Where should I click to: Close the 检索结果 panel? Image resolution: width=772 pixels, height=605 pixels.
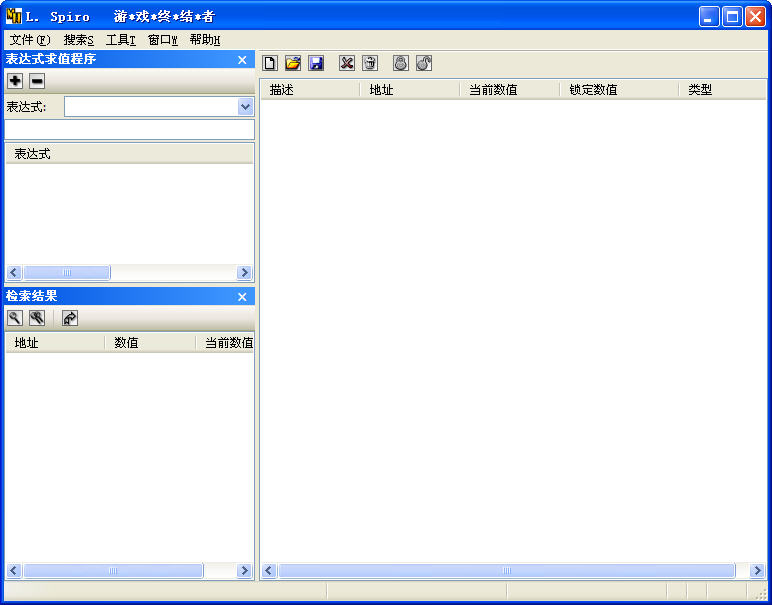[242, 297]
